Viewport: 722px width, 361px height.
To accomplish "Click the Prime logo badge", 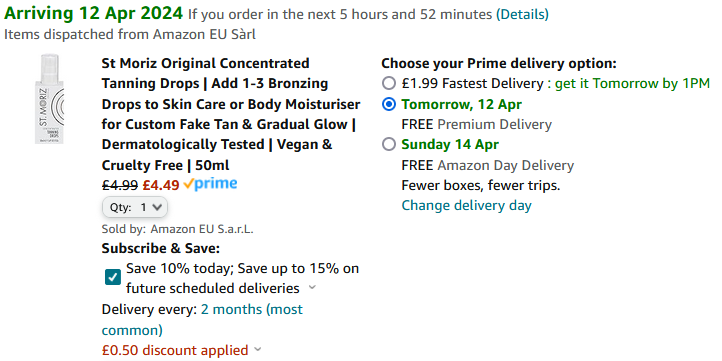I will coord(210,184).
